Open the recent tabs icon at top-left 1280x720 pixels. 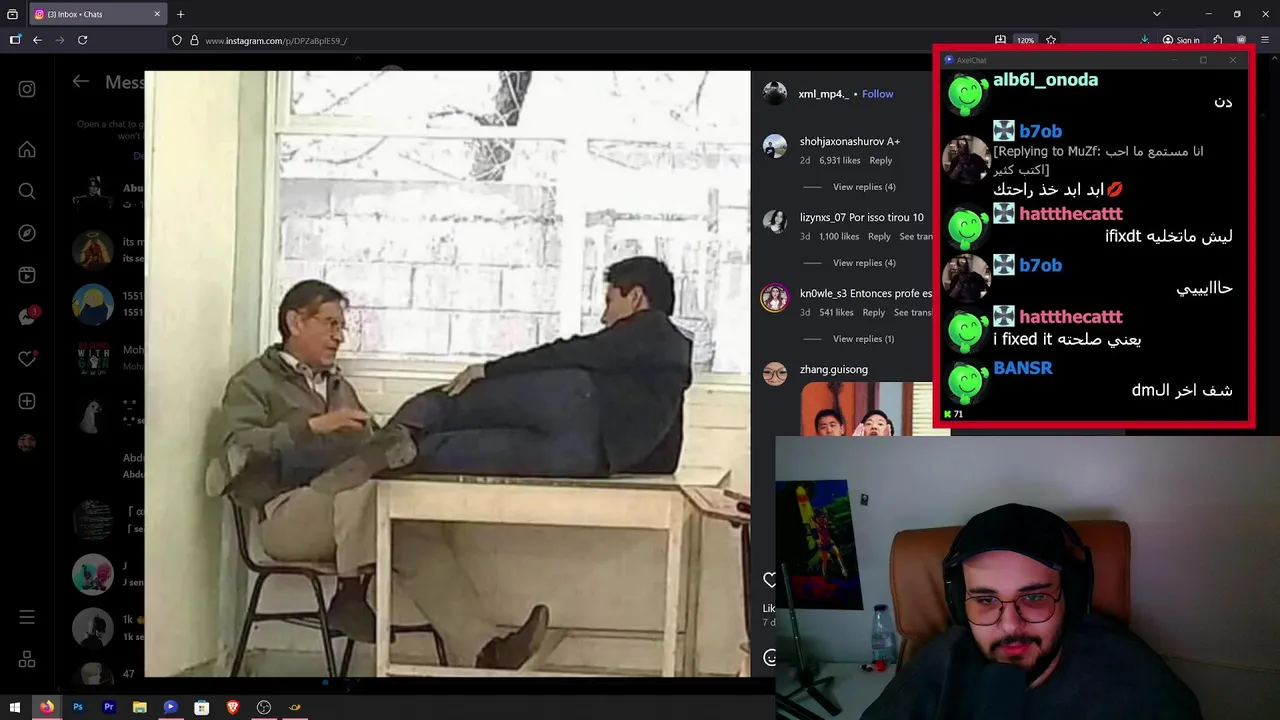point(12,14)
